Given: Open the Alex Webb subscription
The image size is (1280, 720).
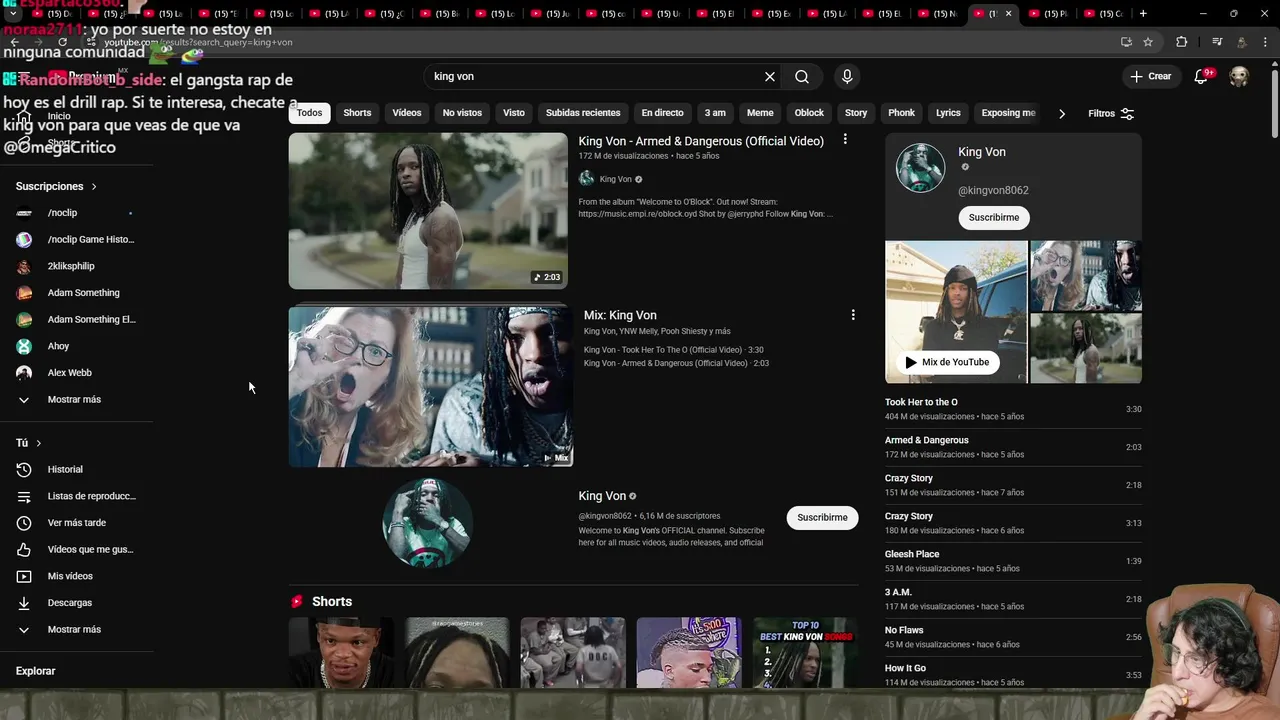Looking at the screenshot, I should pos(76,373).
